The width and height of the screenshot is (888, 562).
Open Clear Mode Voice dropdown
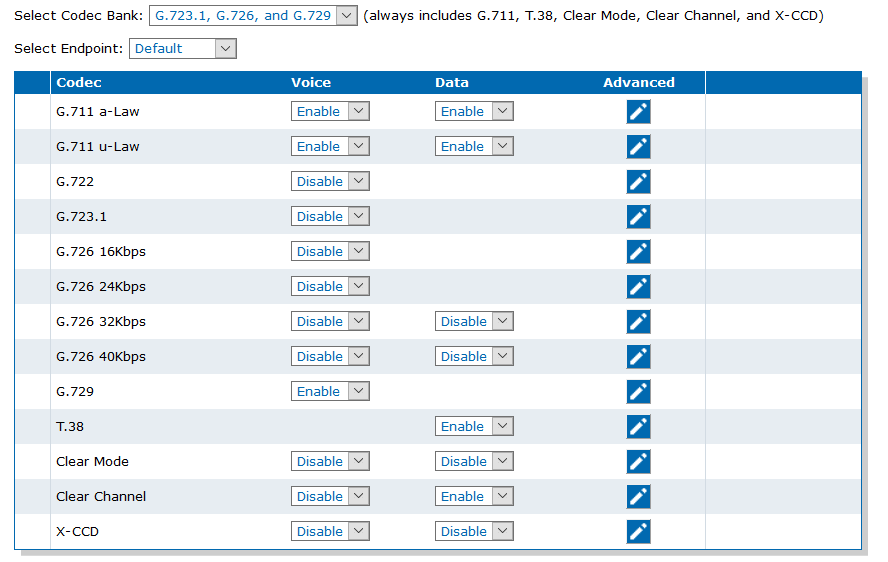click(330, 461)
